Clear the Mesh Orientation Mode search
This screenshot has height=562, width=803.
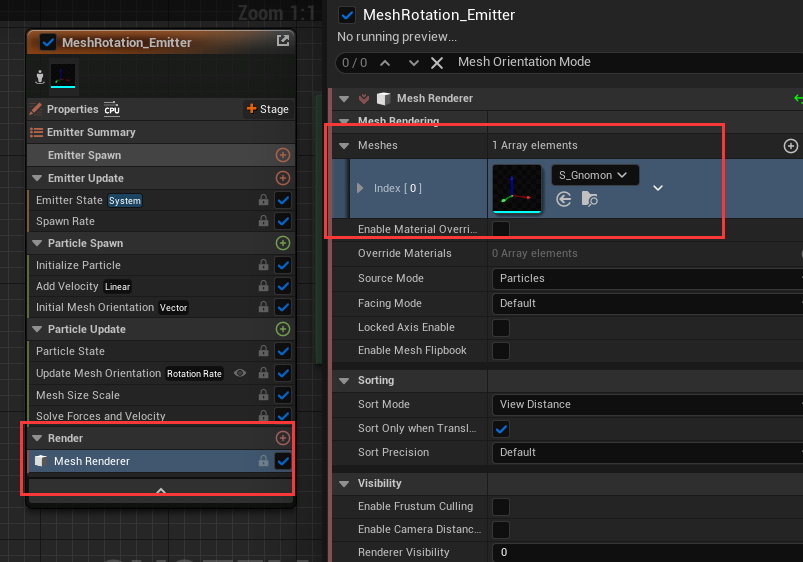(x=437, y=62)
